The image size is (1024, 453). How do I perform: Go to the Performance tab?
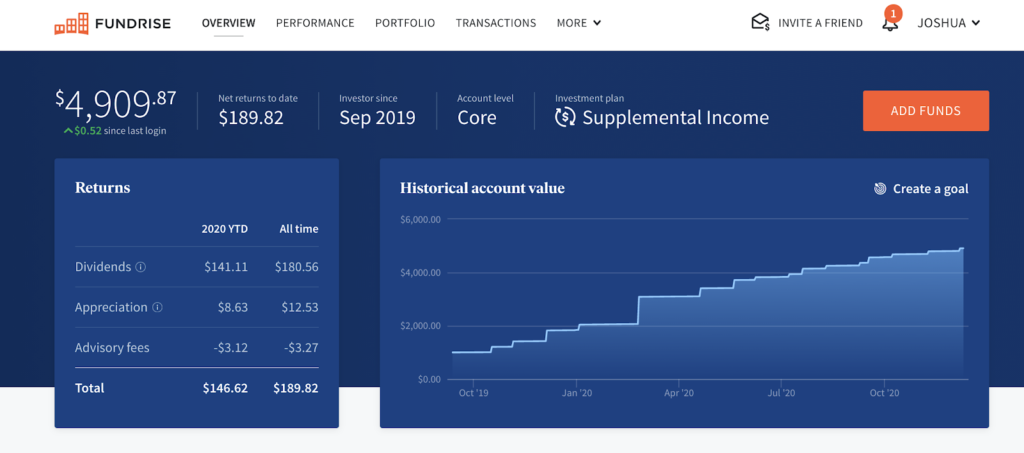click(x=315, y=23)
